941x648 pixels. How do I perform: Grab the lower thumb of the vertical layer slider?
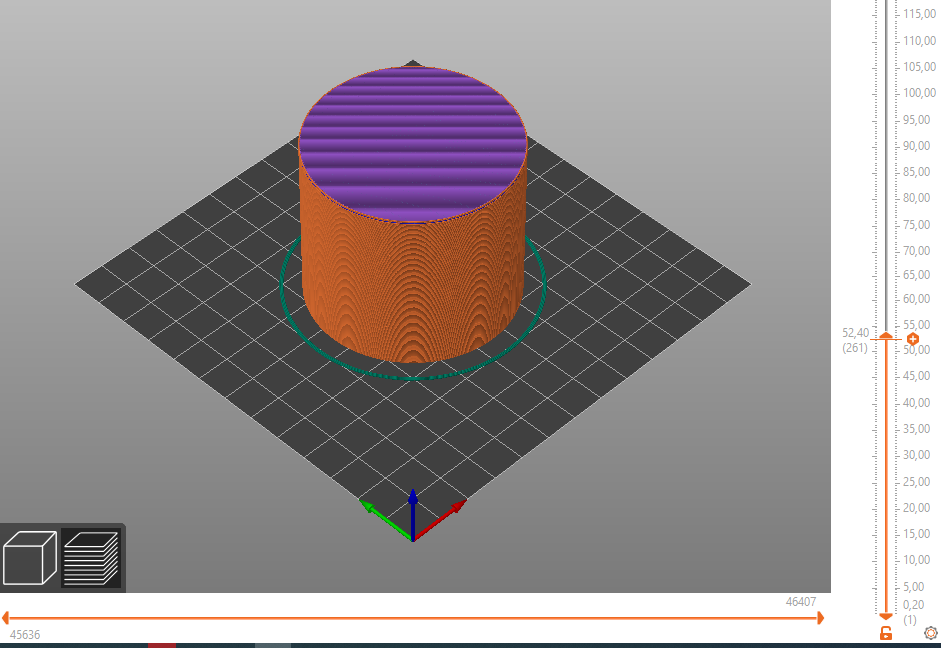pyautogui.click(x=886, y=616)
